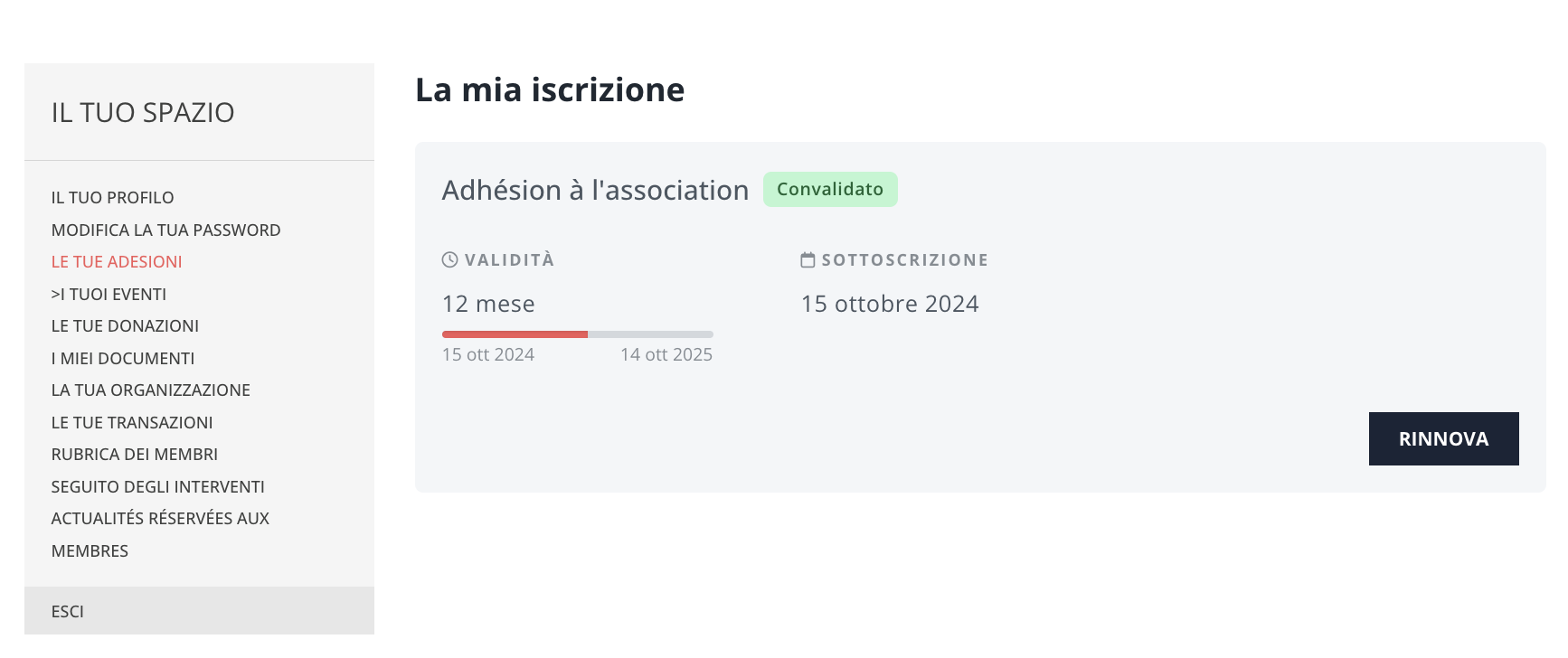Click the Convalidato status badge

[830, 190]
